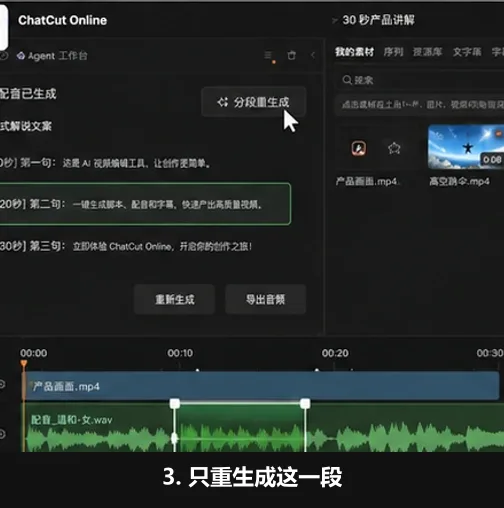The width and height of the screenshot is (504, 508).
Task: Click the 配音已生成 heading
Action: (x=28, y=94)
